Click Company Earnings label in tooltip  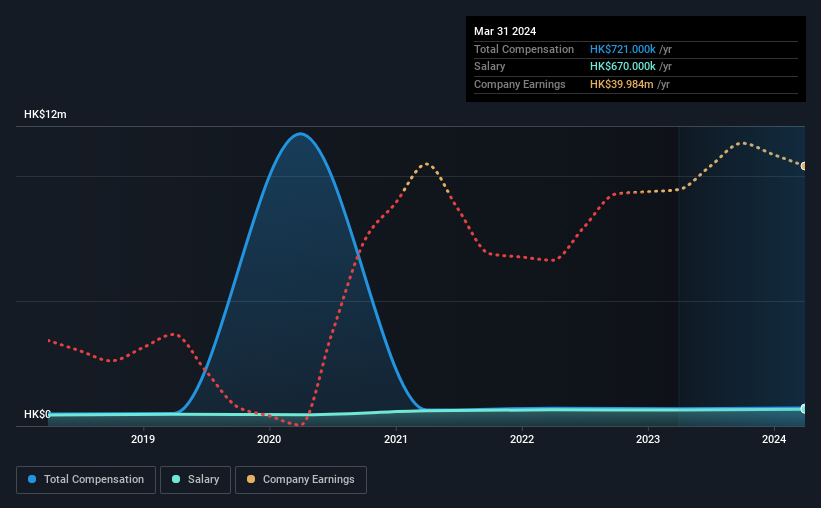point(519,84)
